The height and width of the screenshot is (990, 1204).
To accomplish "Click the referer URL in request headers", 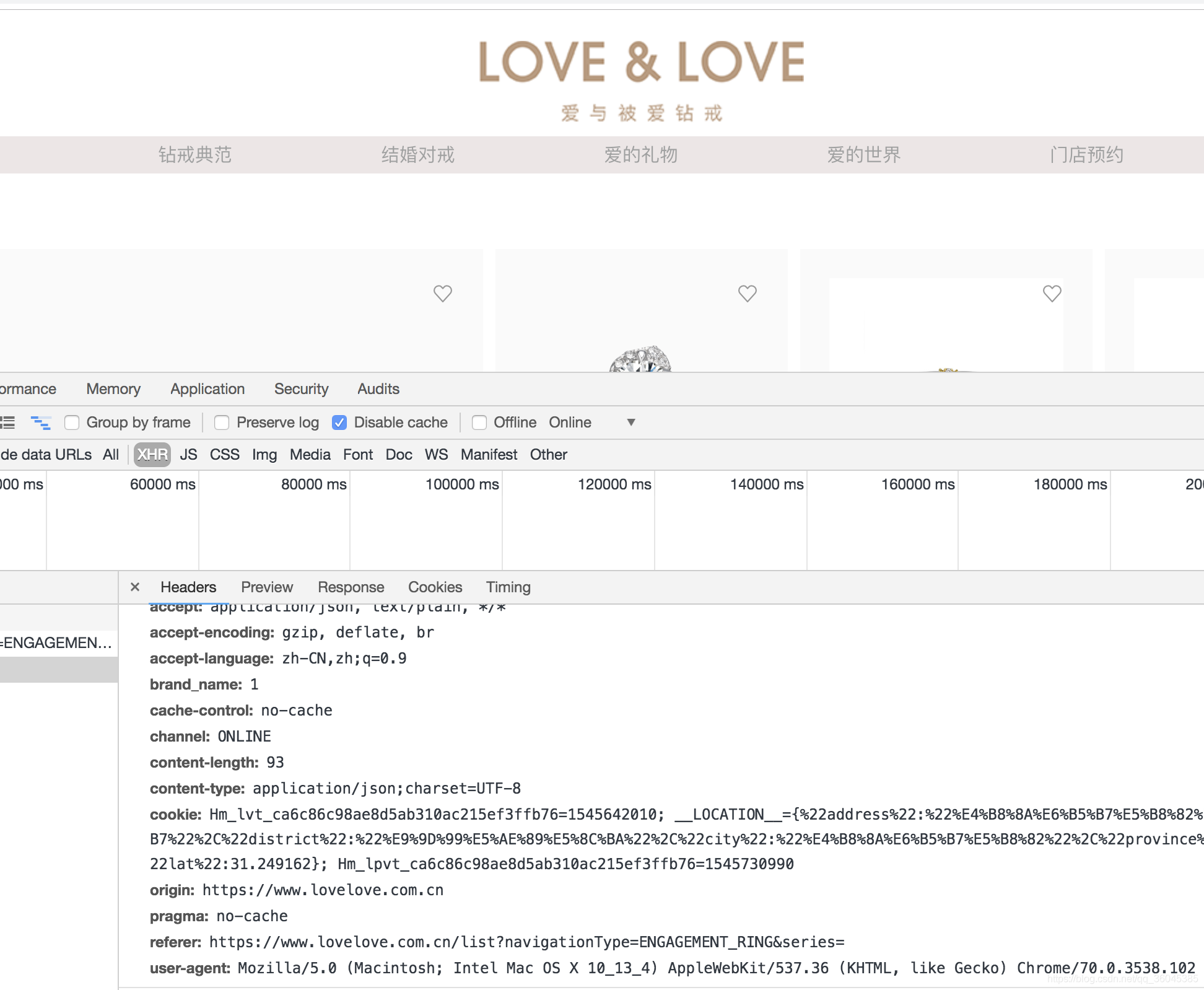I will point(526,942).
